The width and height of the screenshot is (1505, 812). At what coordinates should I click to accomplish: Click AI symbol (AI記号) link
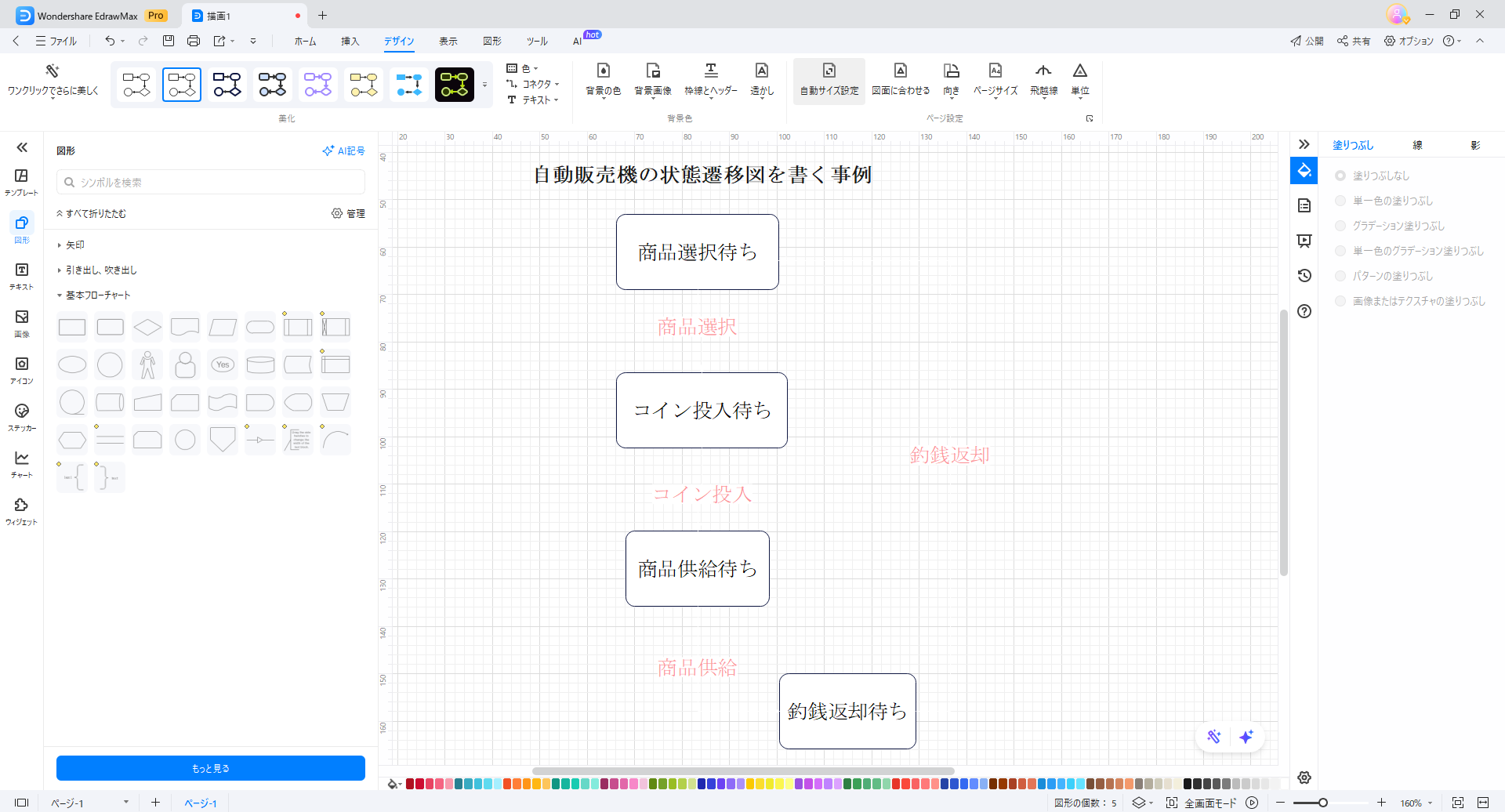(343, 150)
